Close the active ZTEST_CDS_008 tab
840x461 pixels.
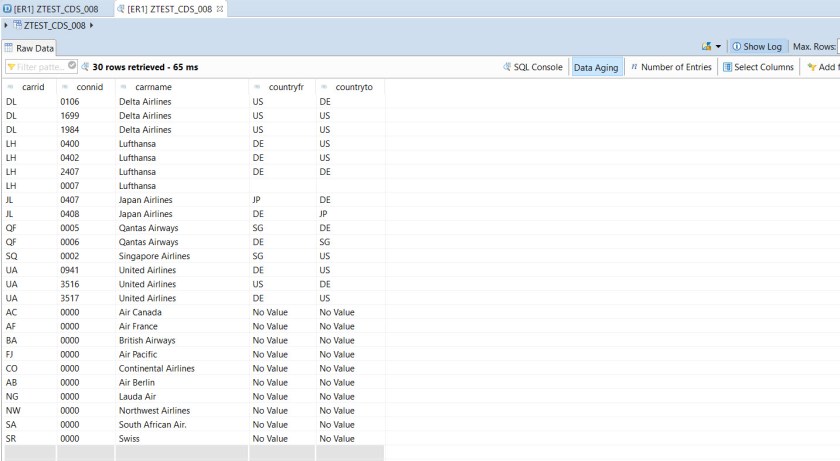(220, 9)
